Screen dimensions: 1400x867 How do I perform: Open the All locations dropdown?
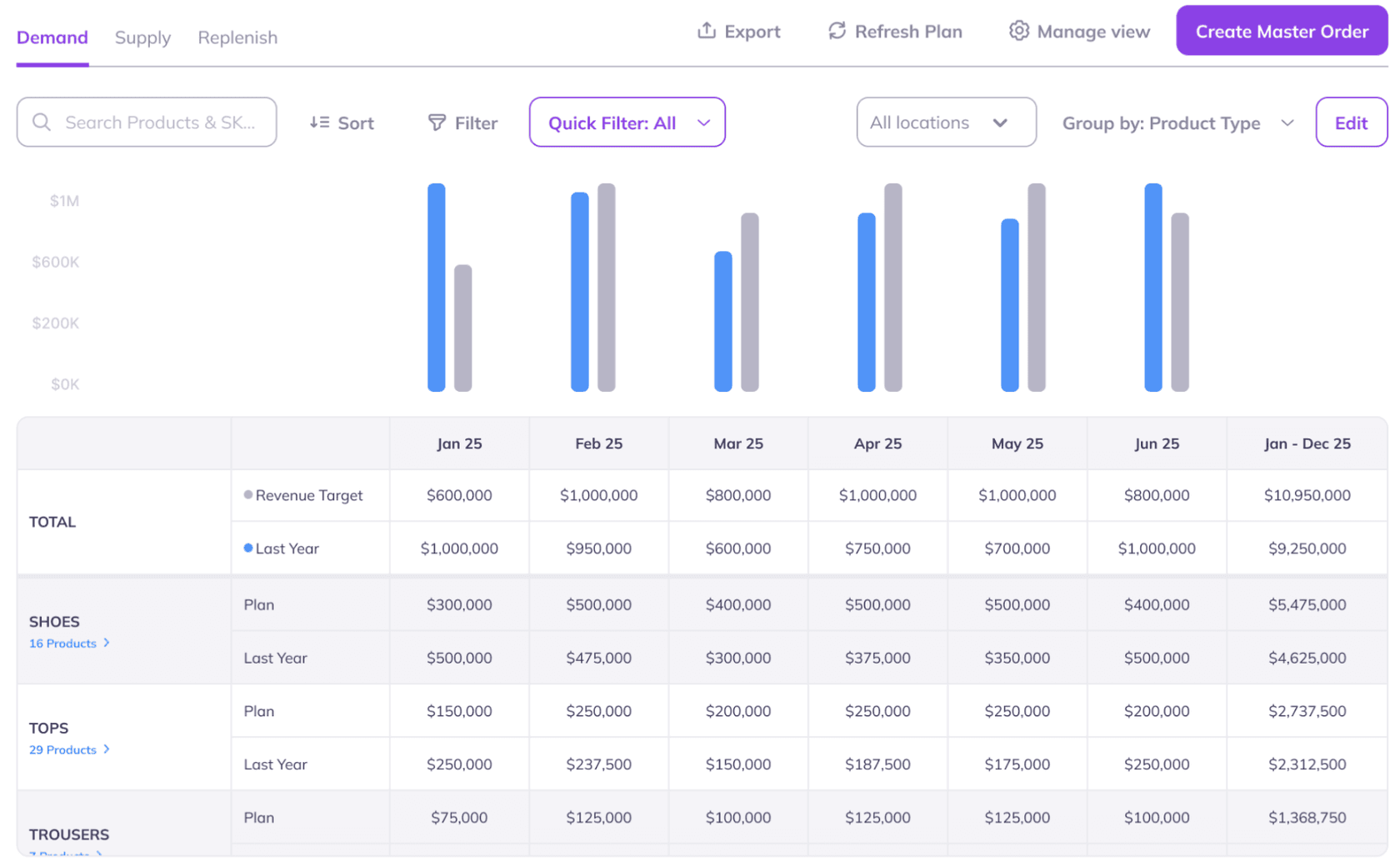[946, 123]
